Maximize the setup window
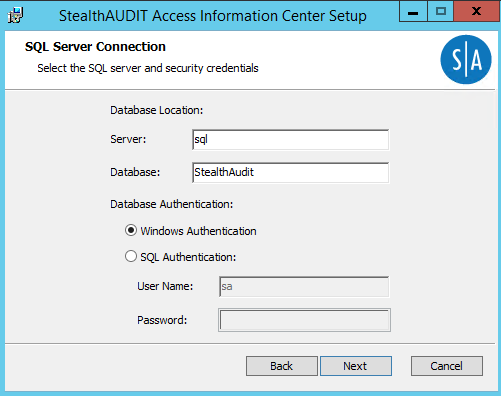The image size is (501, 396). click(441, 12)
